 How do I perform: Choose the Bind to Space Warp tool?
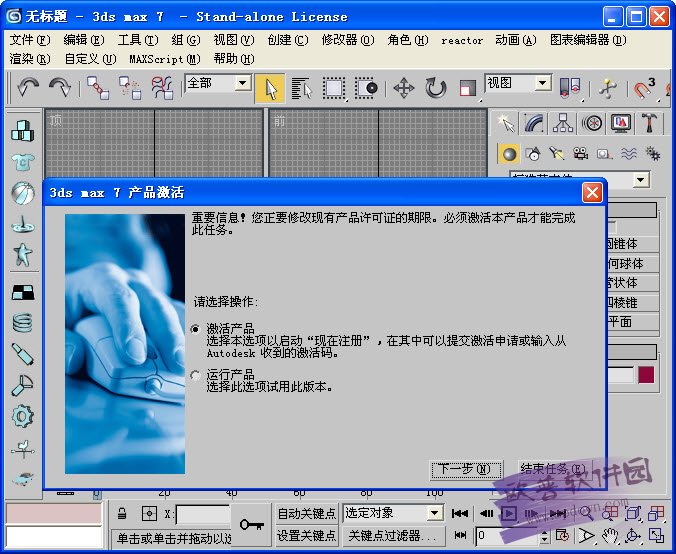162,88
